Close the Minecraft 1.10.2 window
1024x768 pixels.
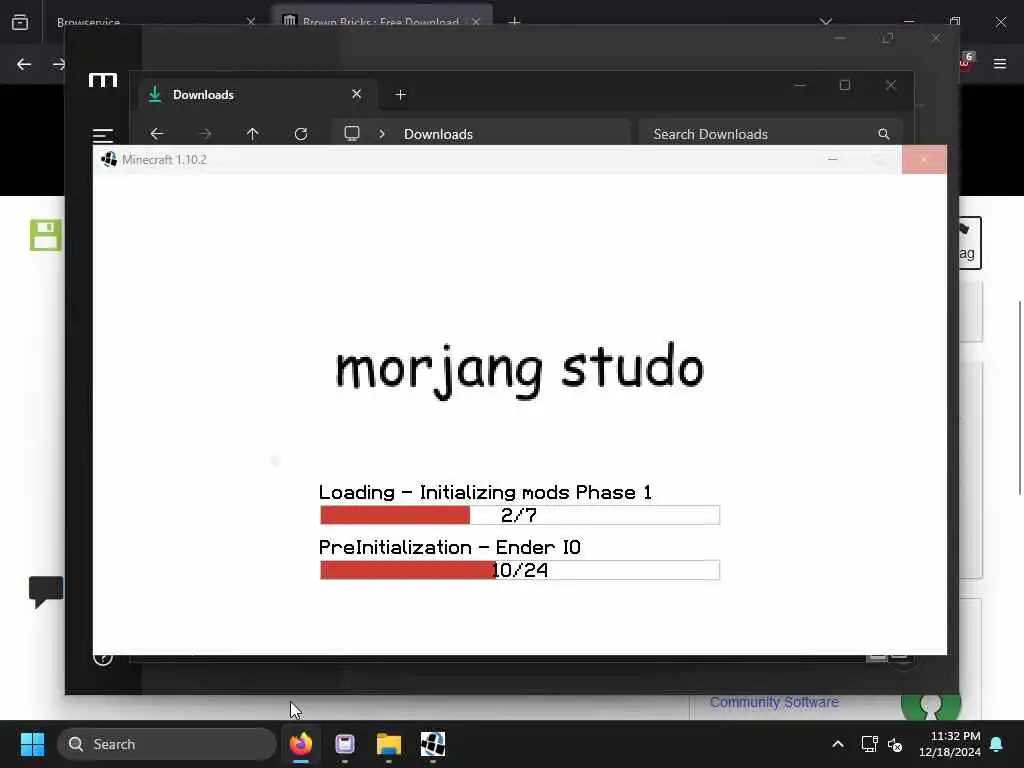coord(924,159)
